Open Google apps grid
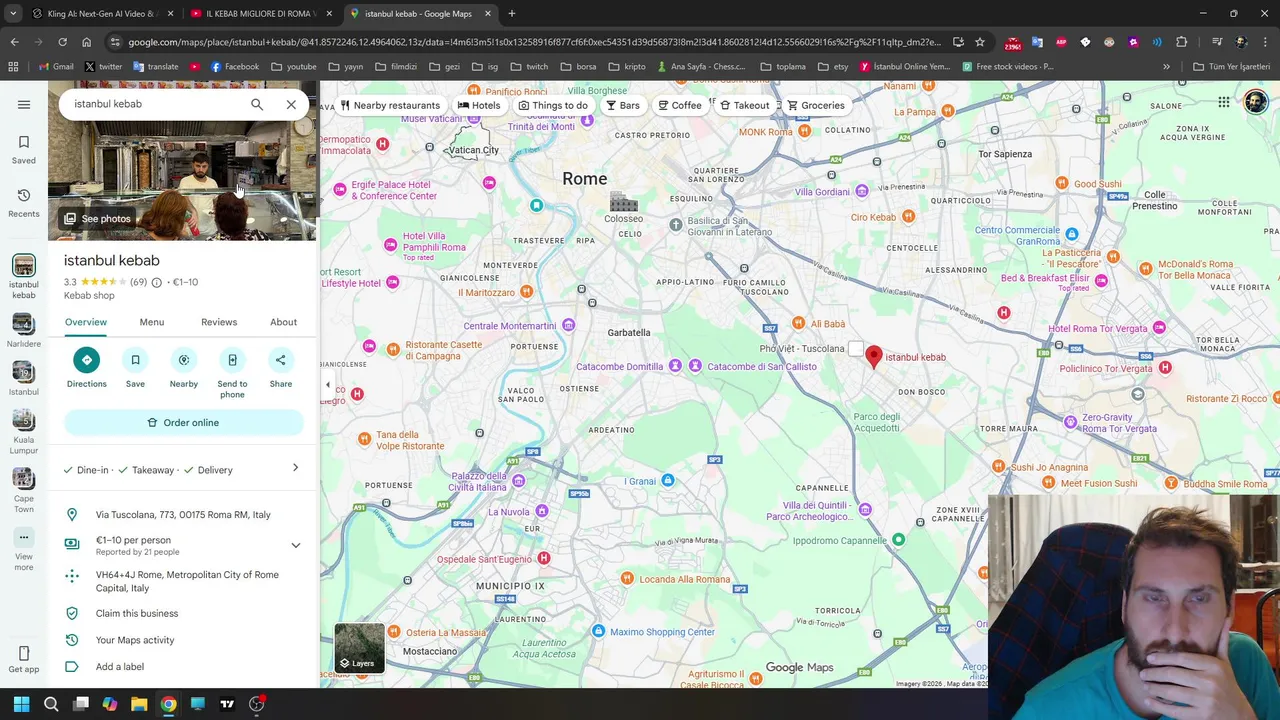 (x=1223, y=102)
